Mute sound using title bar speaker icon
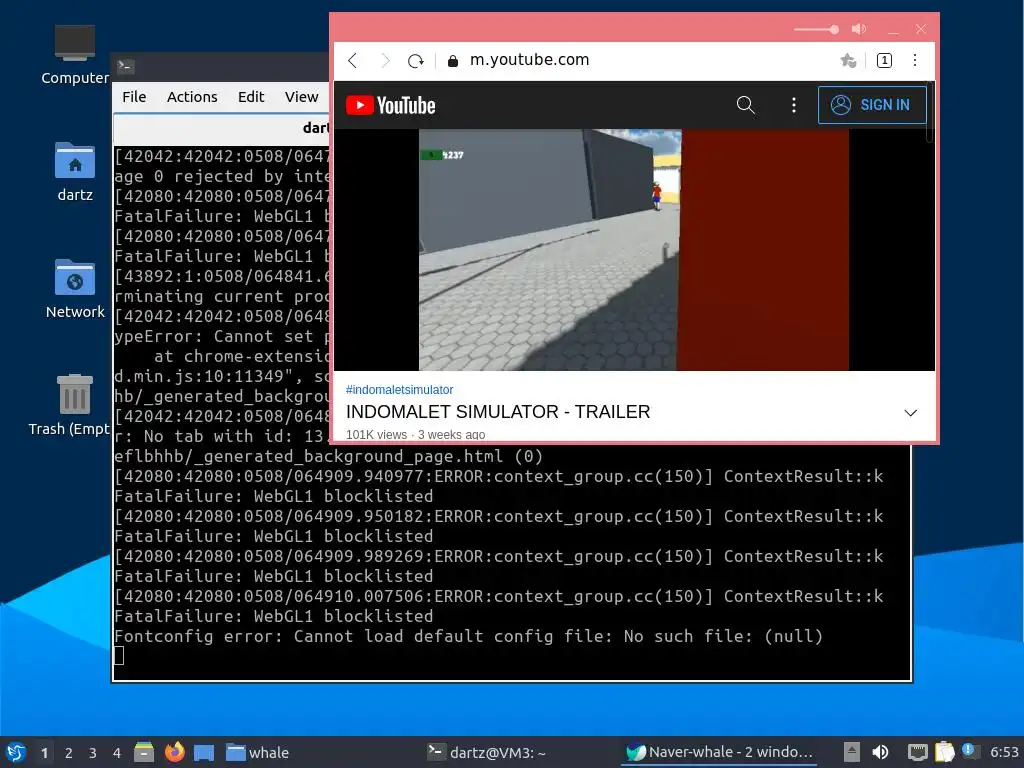 point(859,29)
